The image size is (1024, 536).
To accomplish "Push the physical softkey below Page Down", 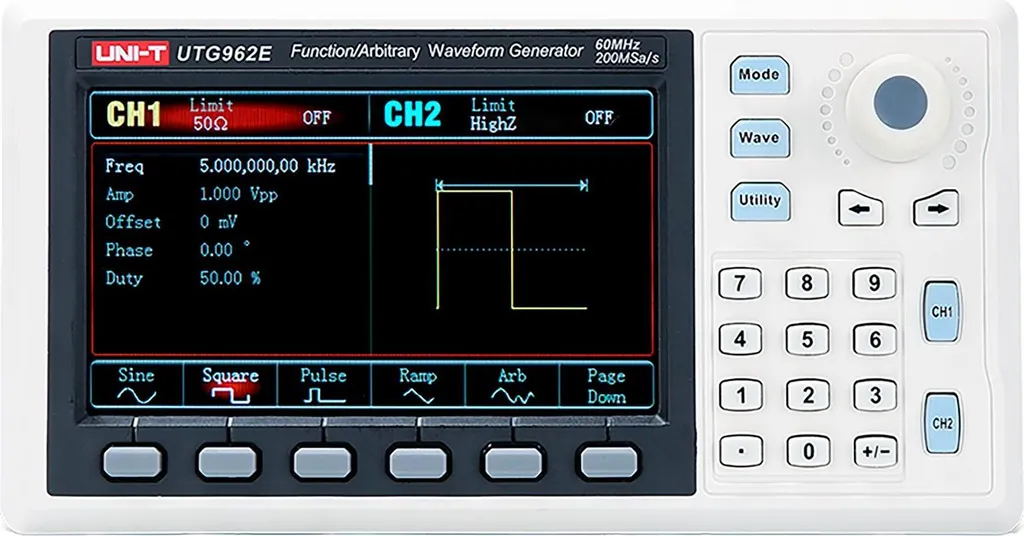I will pyautogui.click(x=609, y=462).
